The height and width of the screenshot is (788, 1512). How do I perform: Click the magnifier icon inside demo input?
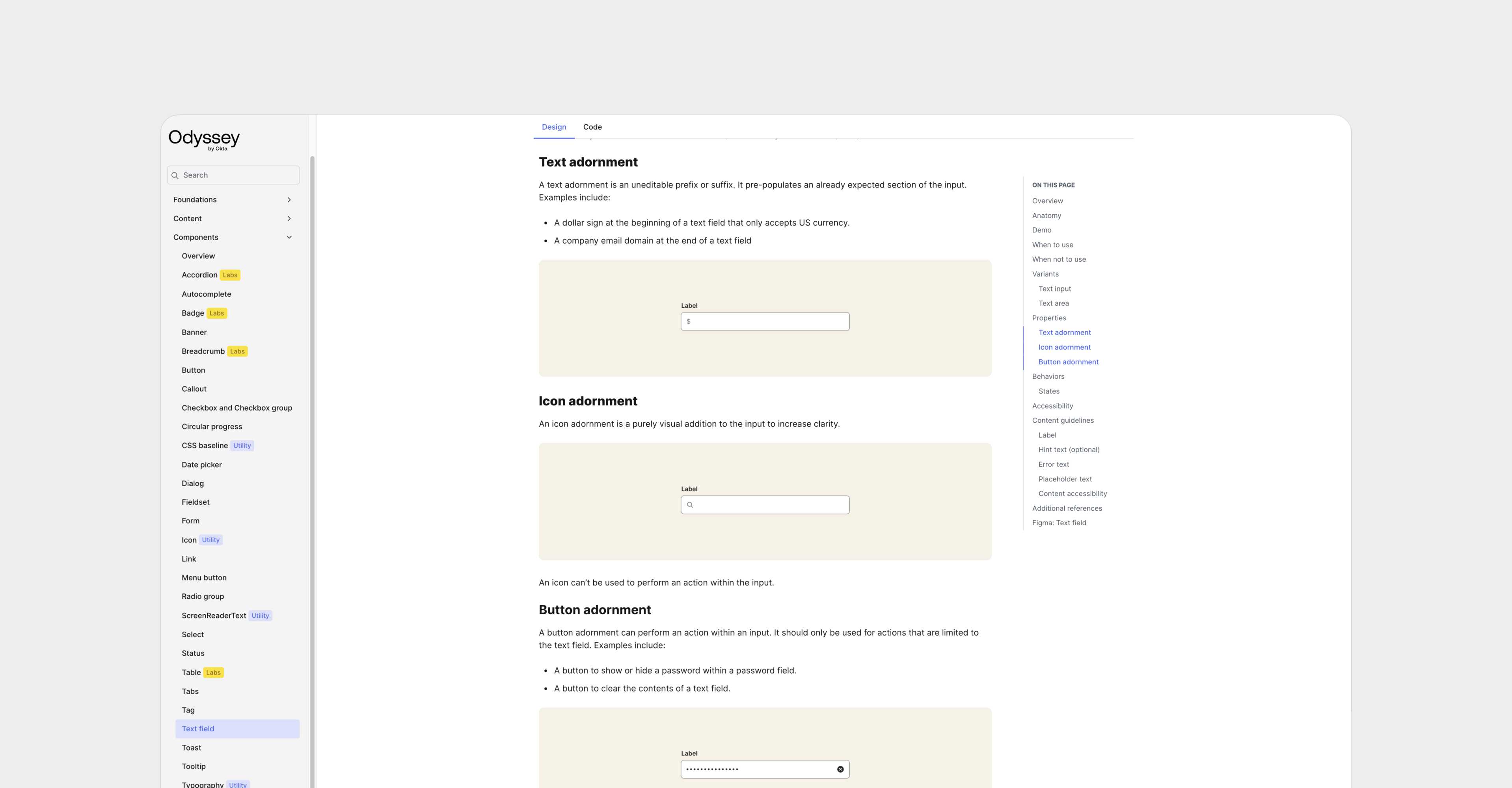pos(690,505)
